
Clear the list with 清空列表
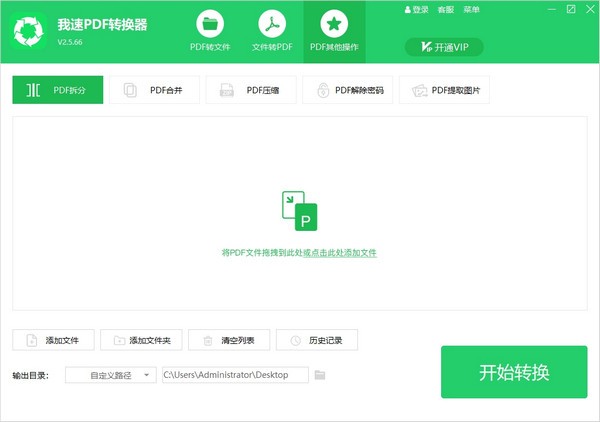[x=228, y=341]
